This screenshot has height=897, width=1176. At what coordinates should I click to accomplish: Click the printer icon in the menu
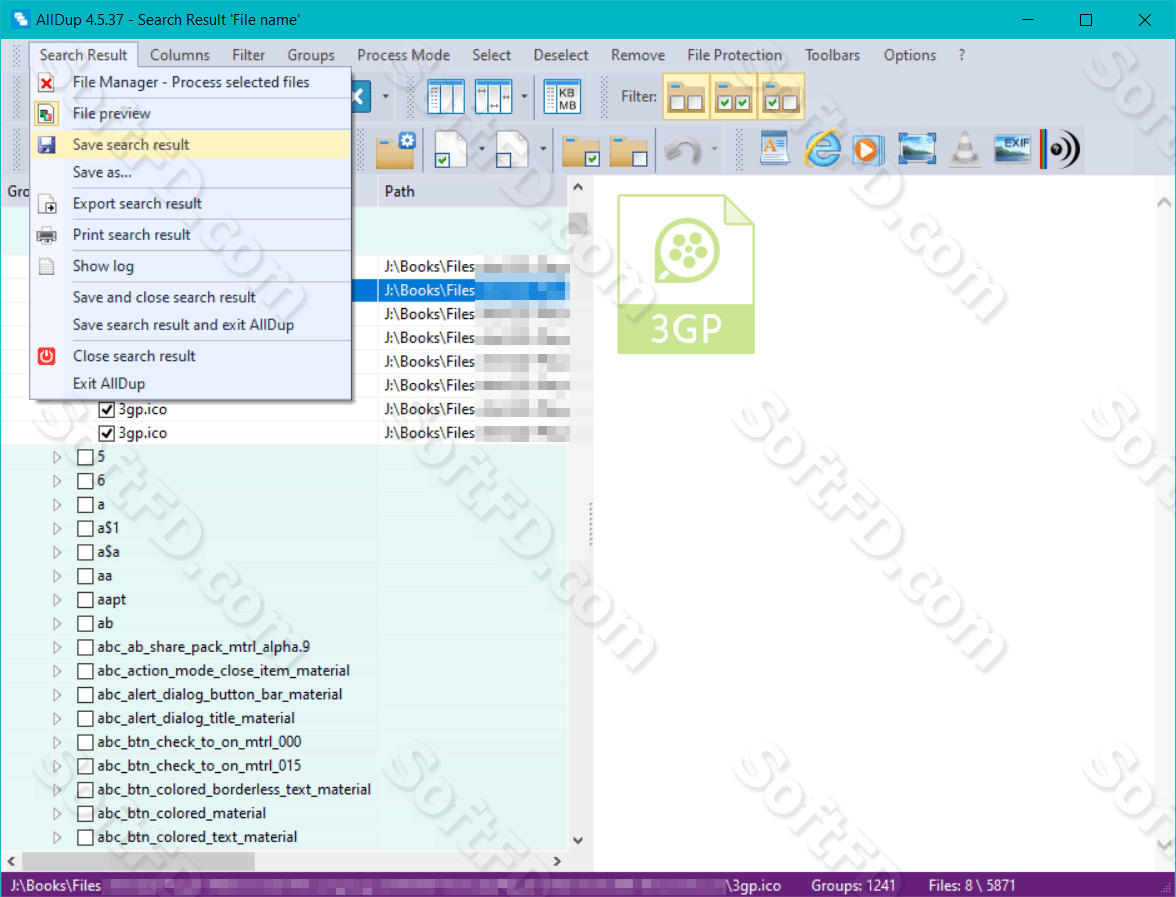[46, 236]
